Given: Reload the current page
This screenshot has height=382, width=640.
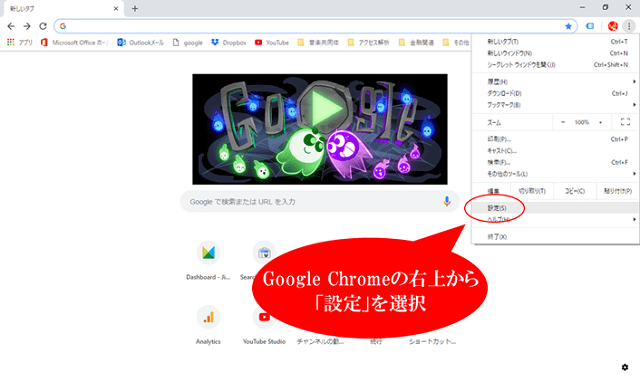Looking at the screenshot, I should tap(43, 26).
